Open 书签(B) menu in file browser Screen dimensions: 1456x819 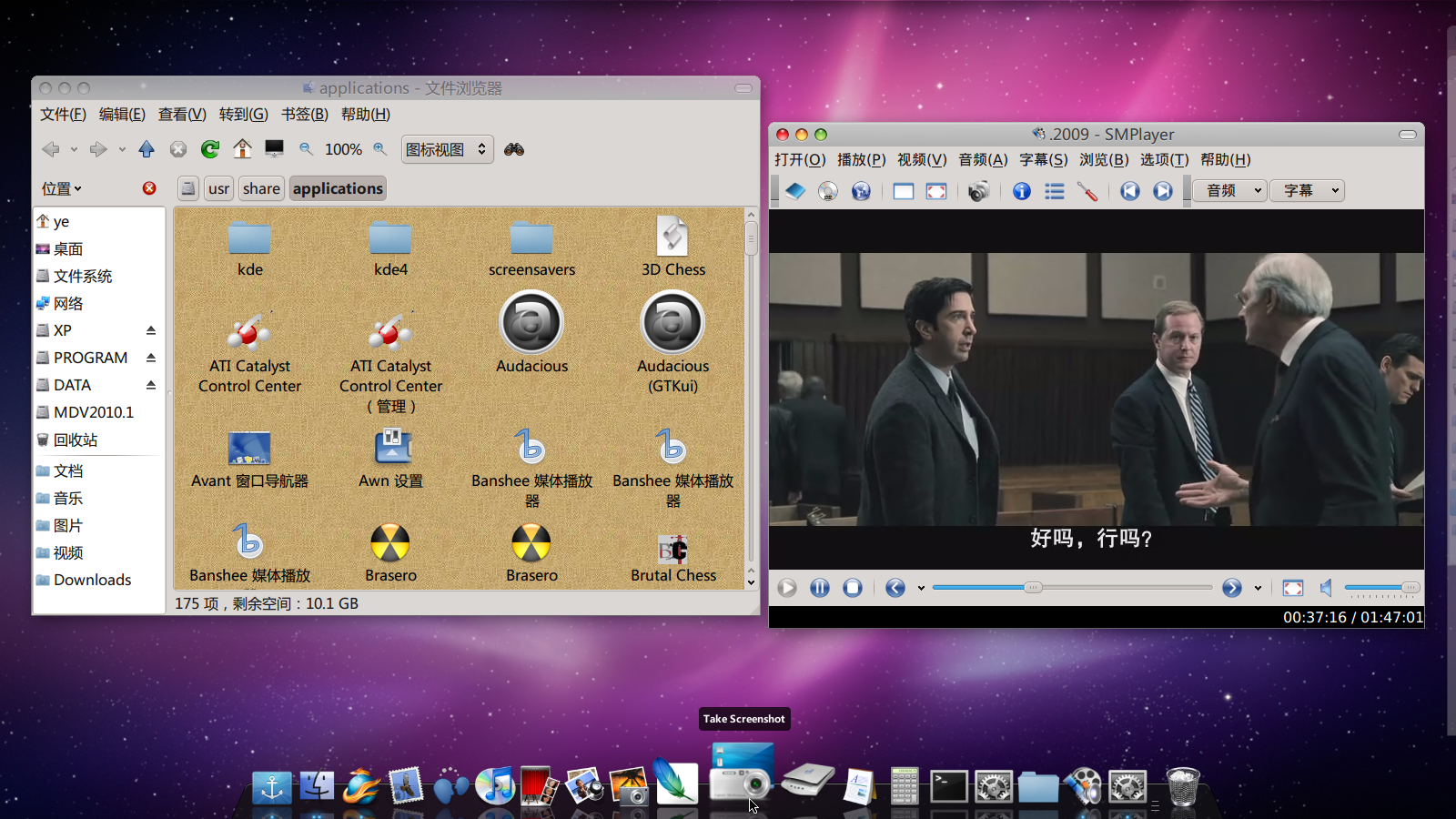click(x=305, y=115)
